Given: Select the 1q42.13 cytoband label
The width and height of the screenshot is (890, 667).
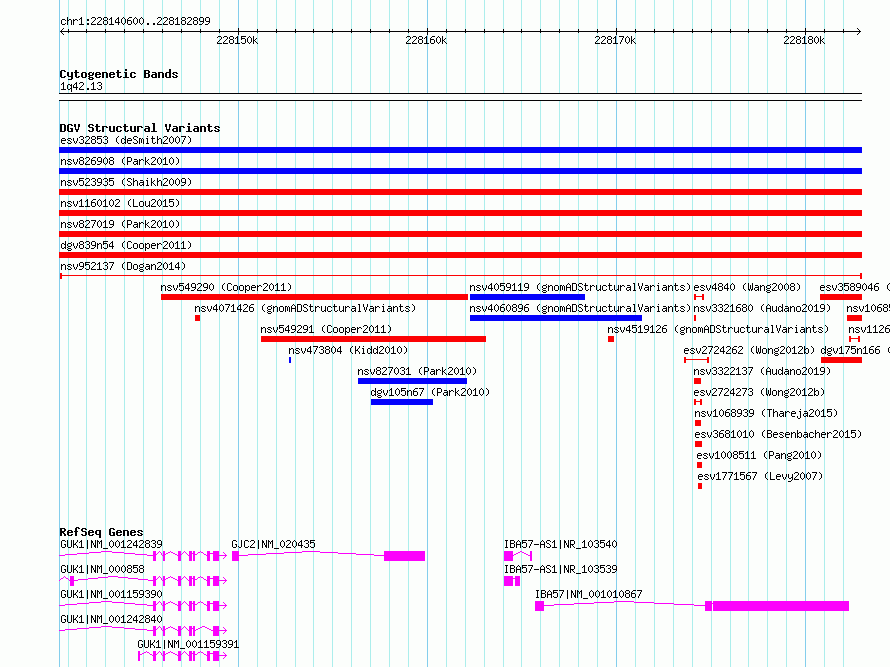Looking at the screenshot, I should 81,86.
